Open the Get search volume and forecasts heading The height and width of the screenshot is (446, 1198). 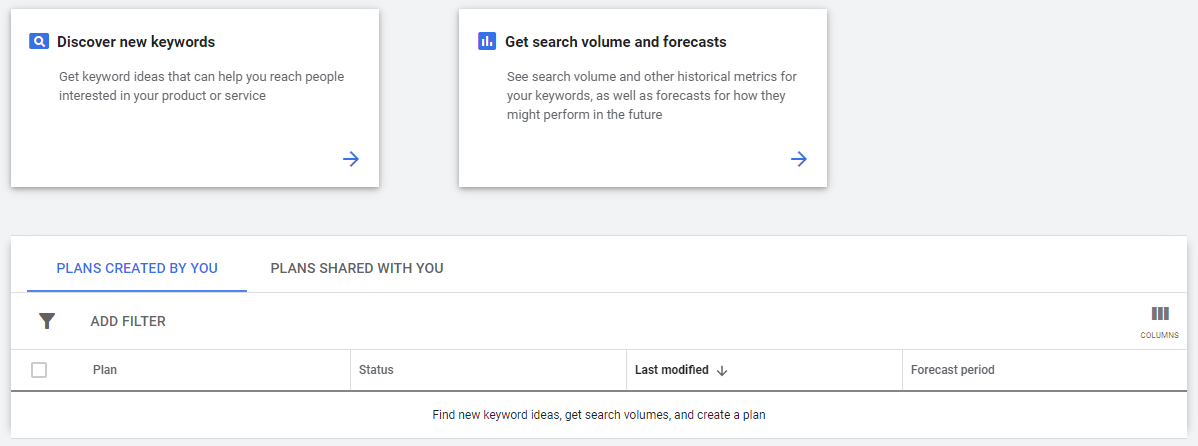coord(615,42)
